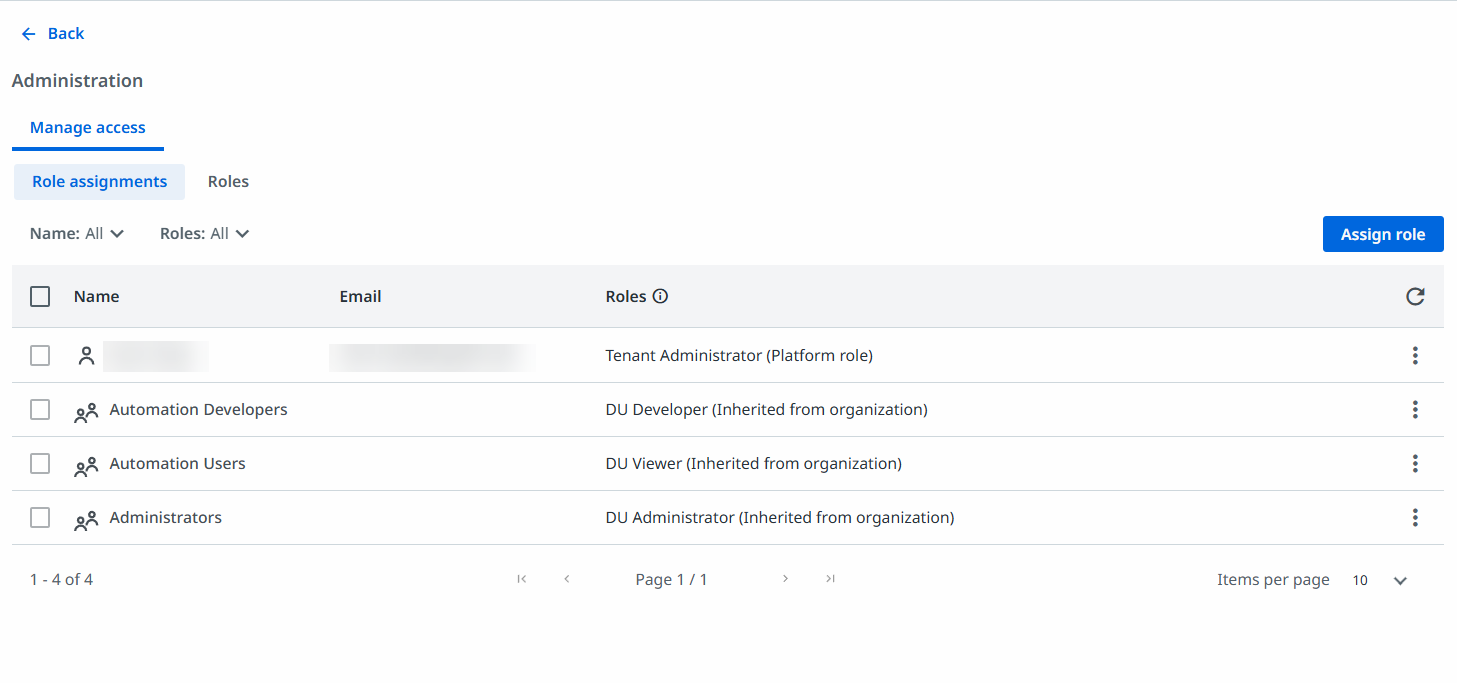
Task: Toggle the select-all checkbox in header
Action: click(40, 296)
